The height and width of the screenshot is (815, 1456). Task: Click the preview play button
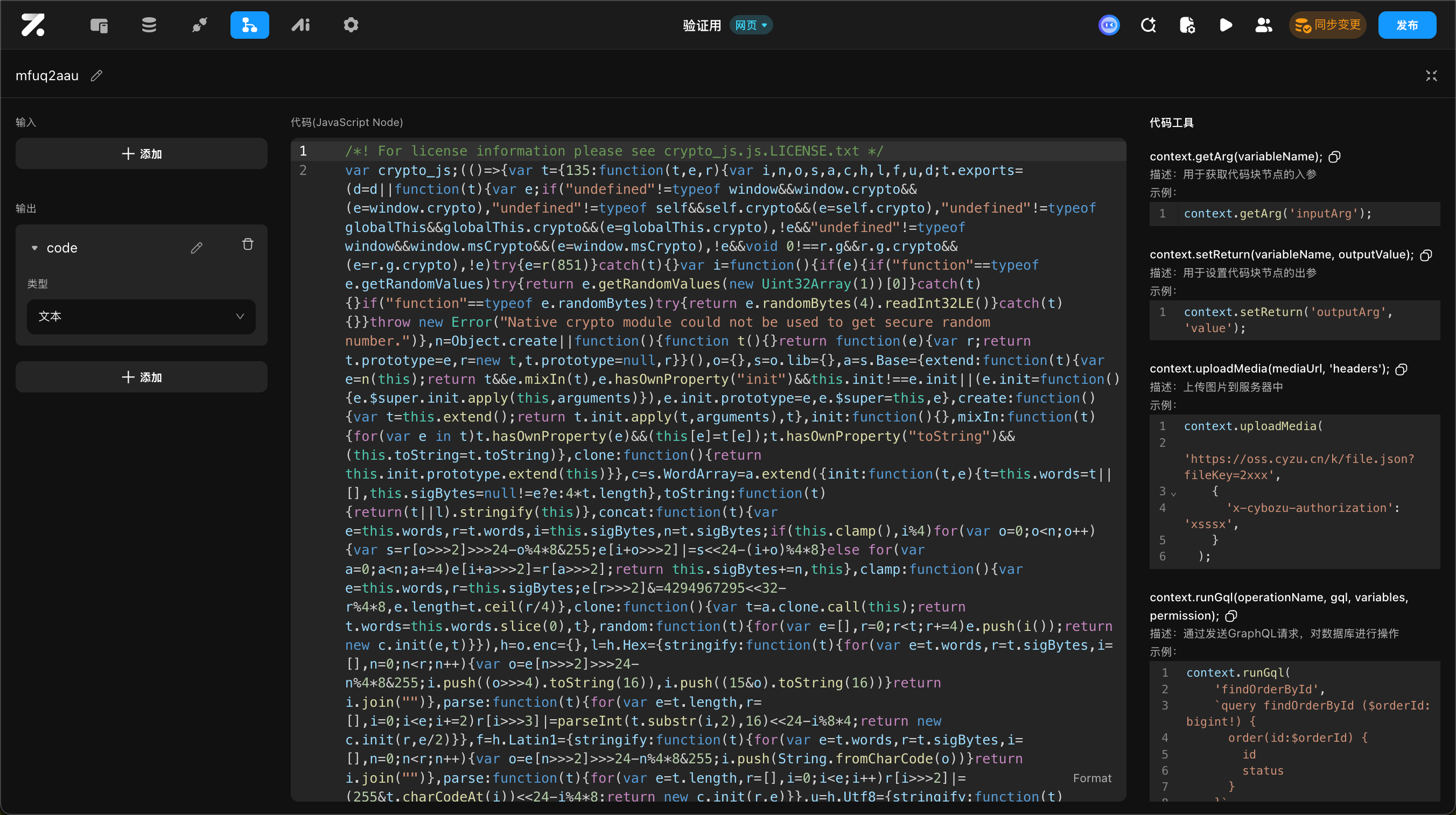1226,25
